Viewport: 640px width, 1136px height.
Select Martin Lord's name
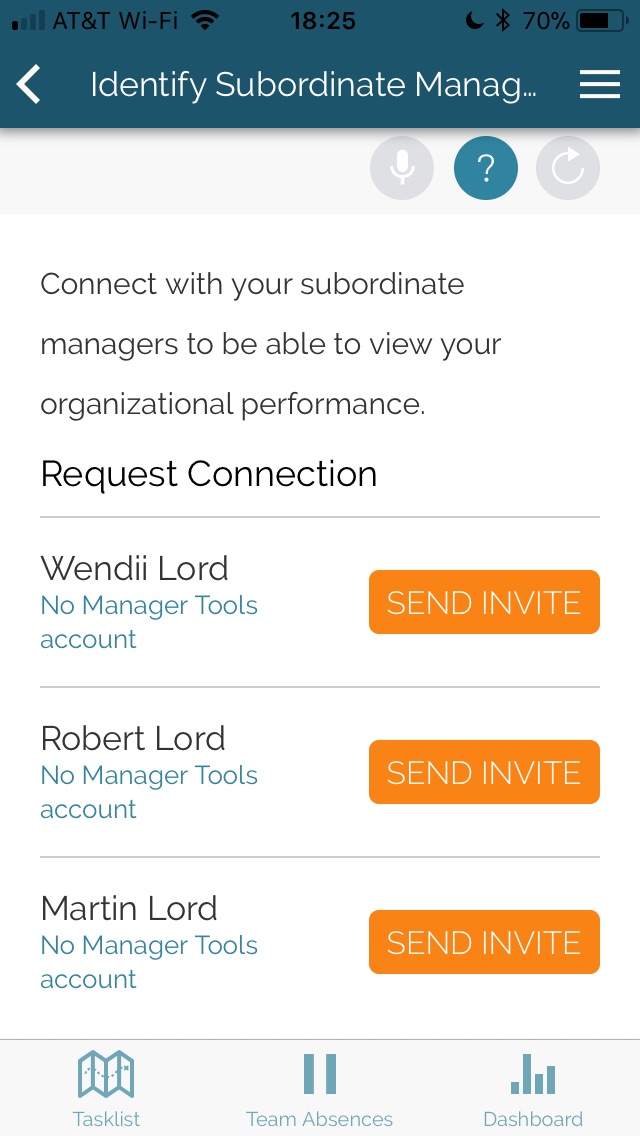(129, 908)
